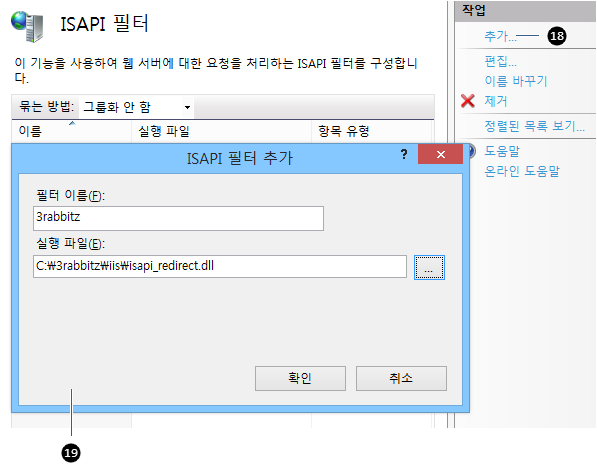Click the blue help icon beside 도움말
The width and height of the screenshot is (597, 464).
coord(471,151)
